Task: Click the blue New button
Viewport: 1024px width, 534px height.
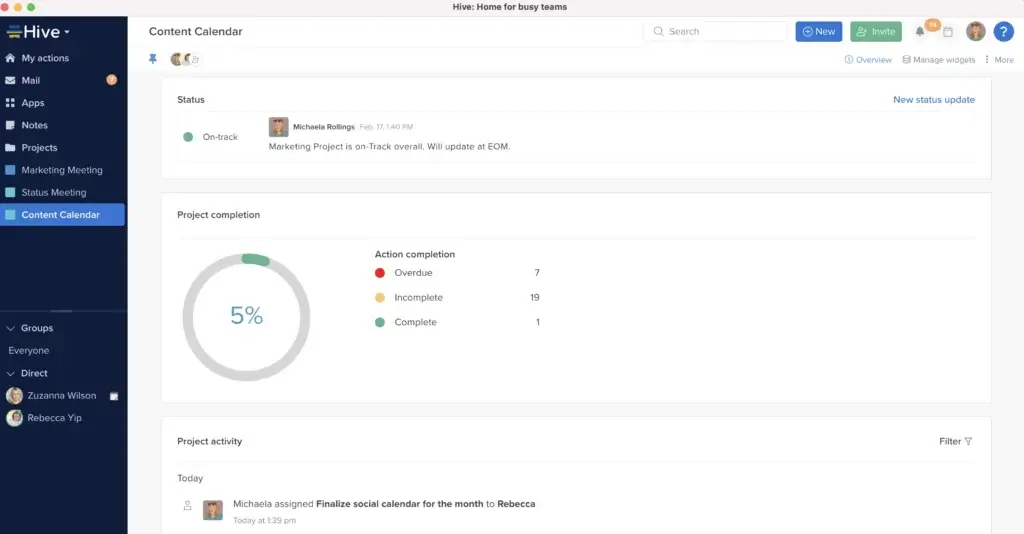Action: (818, 31)
